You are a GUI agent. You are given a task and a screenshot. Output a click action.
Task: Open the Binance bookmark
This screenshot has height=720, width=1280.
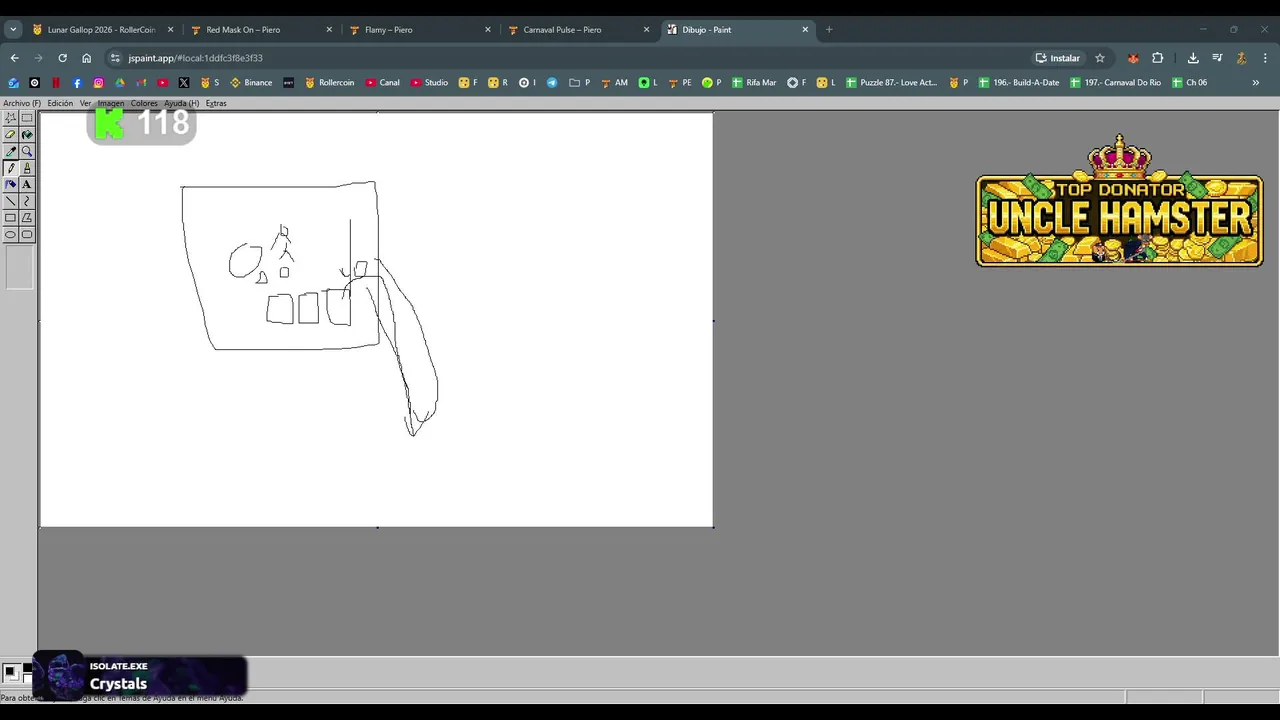click(x=251, y=82)
